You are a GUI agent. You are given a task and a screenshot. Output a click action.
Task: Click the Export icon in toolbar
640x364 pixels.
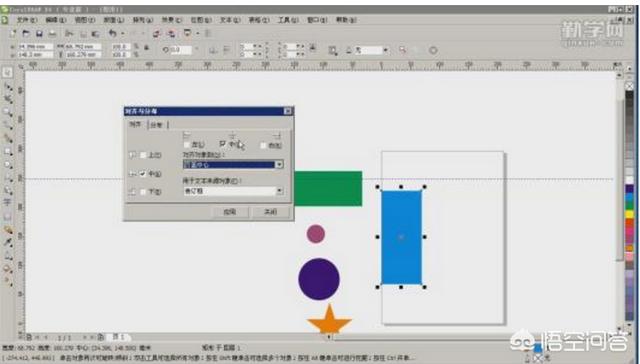[x=172, y=33]
